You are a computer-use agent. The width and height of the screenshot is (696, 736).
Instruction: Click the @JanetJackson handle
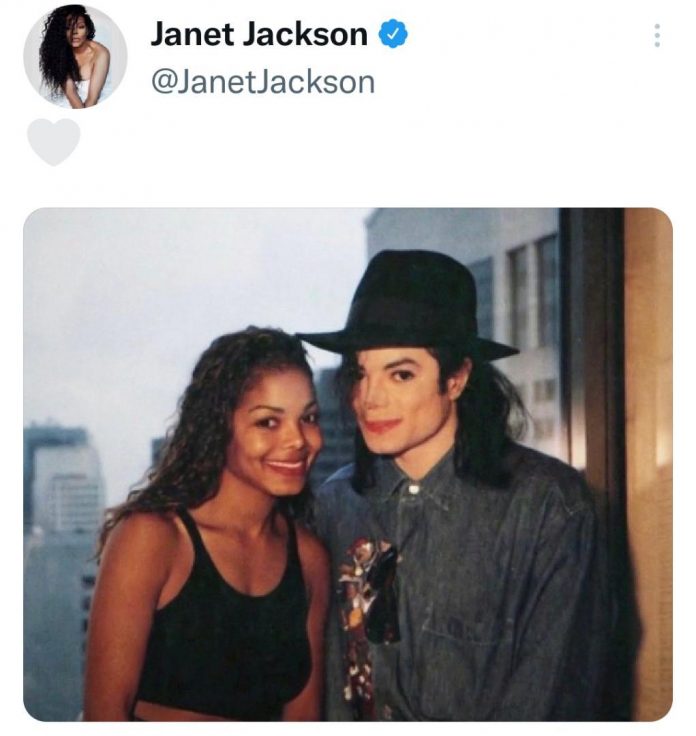click(263, 83)
